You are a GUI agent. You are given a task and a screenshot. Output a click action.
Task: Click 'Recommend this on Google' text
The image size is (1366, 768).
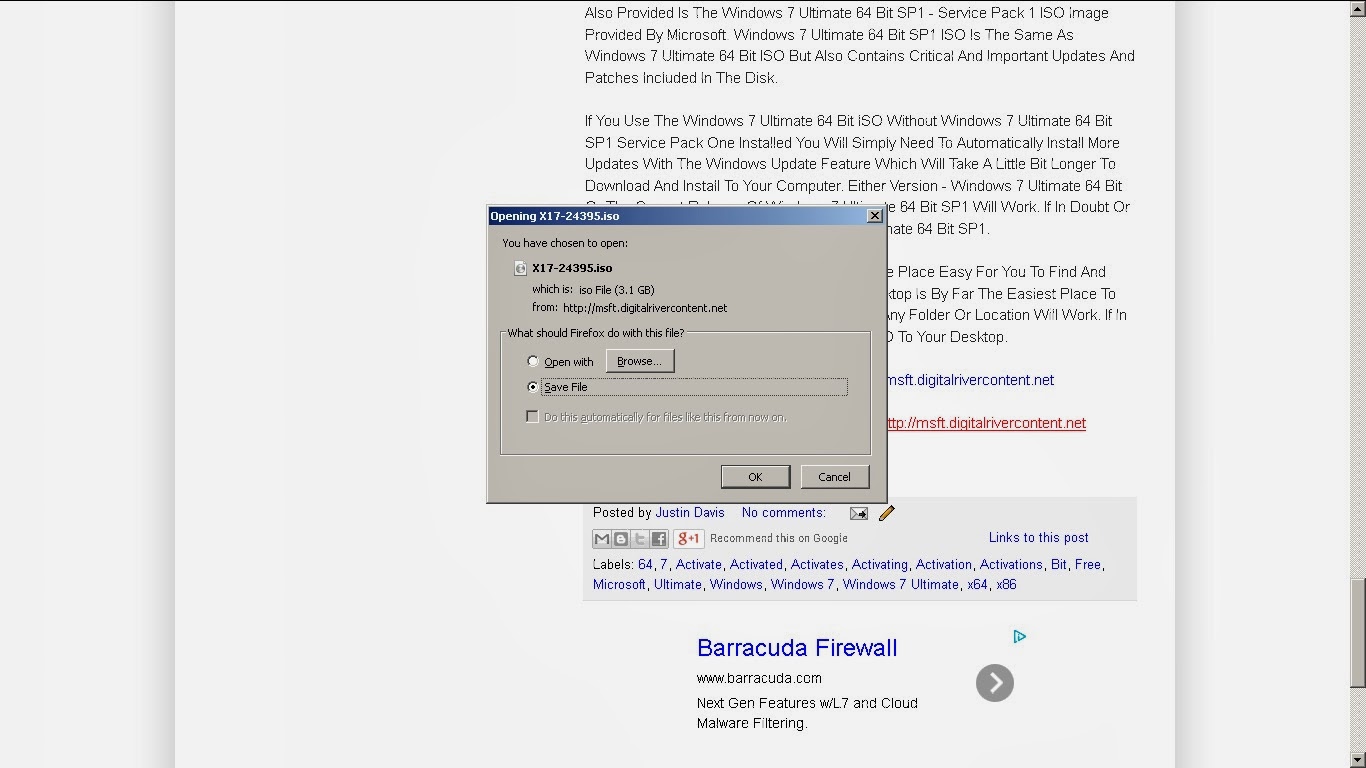coord(779,538)
